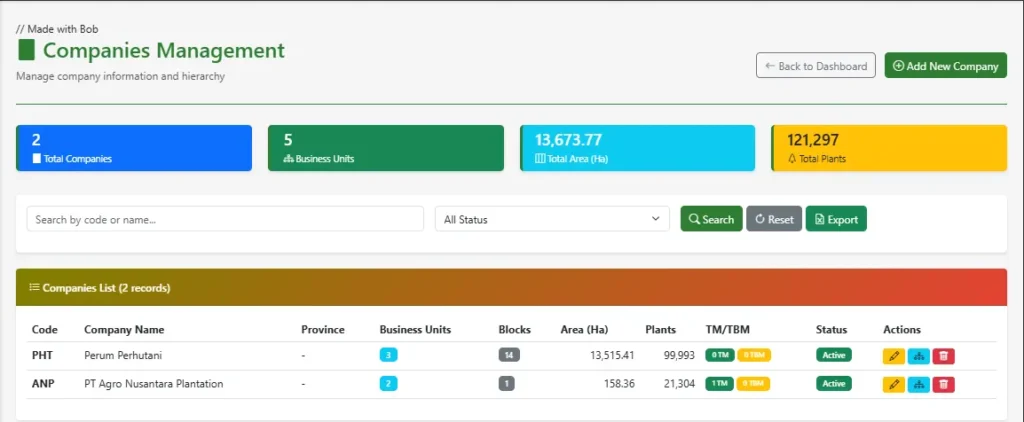Viewport: 1024px width, 422px height.
Task: Click the Perum Perhutani name cell
Action: (123, 355)
